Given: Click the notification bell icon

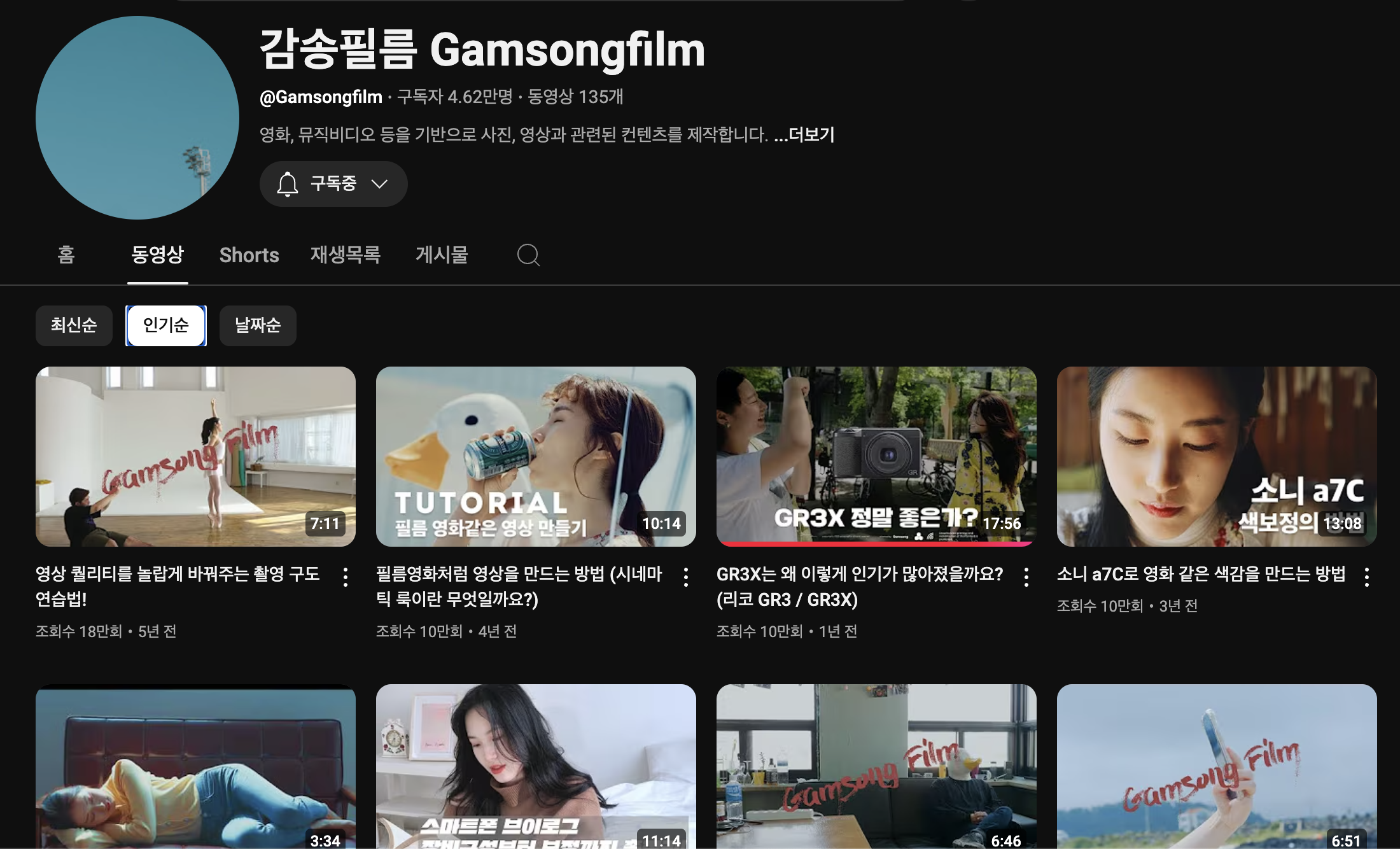Looking at the screenshot, I should [288, 184].
